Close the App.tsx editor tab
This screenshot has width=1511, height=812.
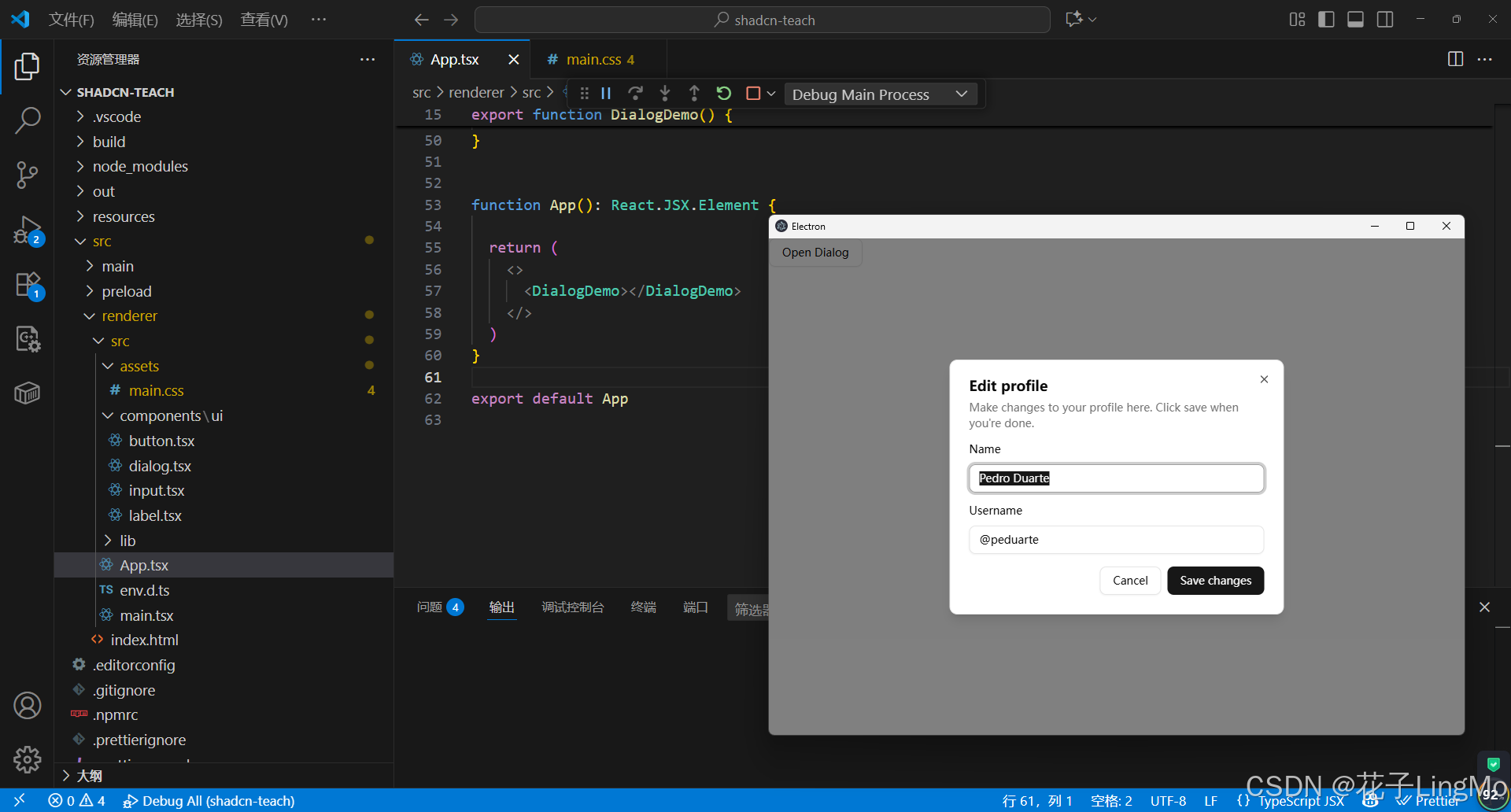(514, 60)
